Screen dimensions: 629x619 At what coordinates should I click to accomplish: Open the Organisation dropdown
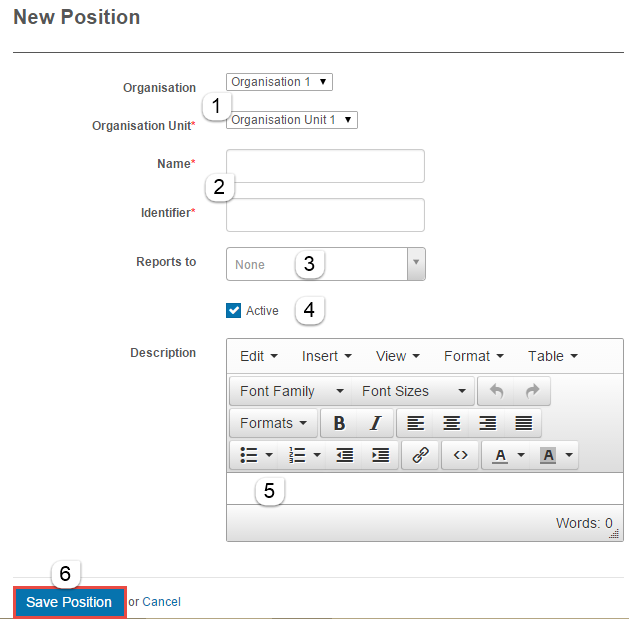(x=279, y=82)
